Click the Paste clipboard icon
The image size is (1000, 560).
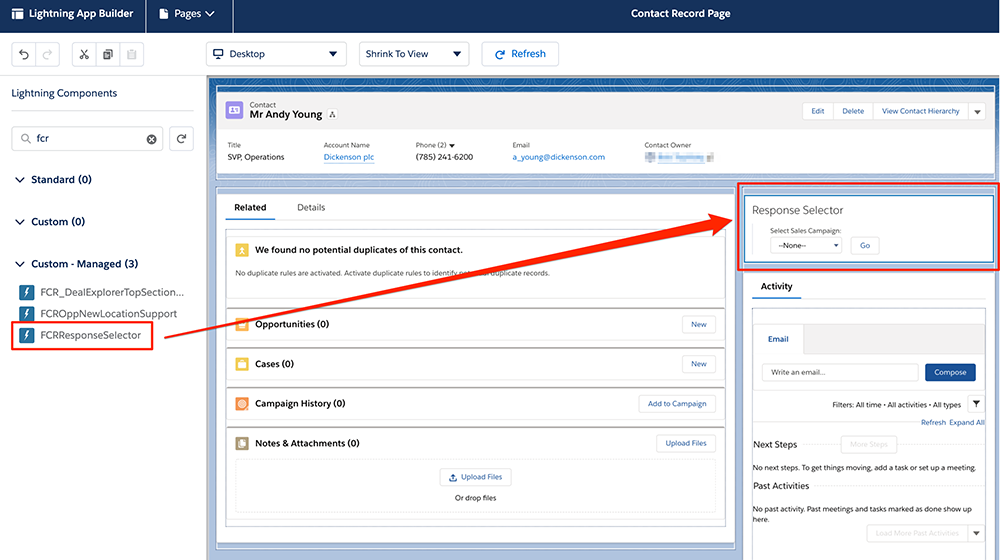pos(131,54)
